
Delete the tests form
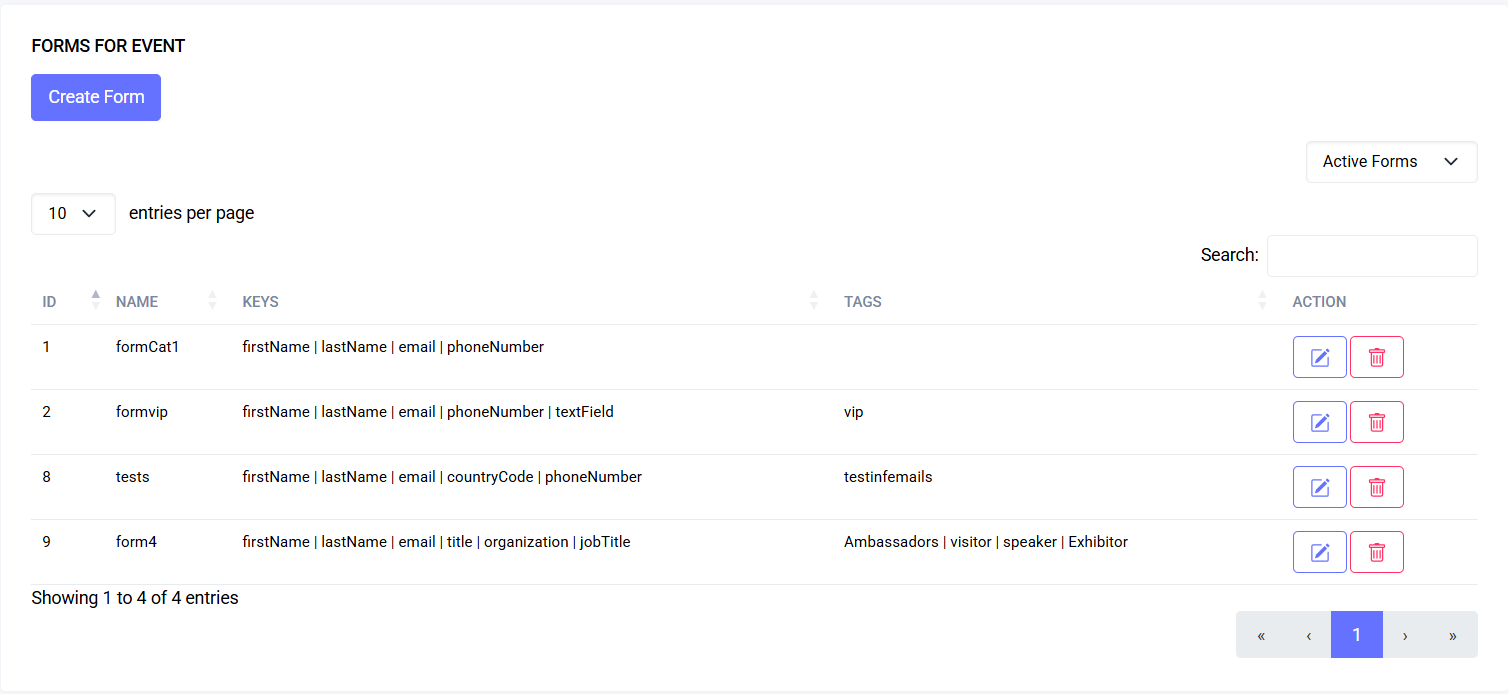click(x=1377, y=486)
